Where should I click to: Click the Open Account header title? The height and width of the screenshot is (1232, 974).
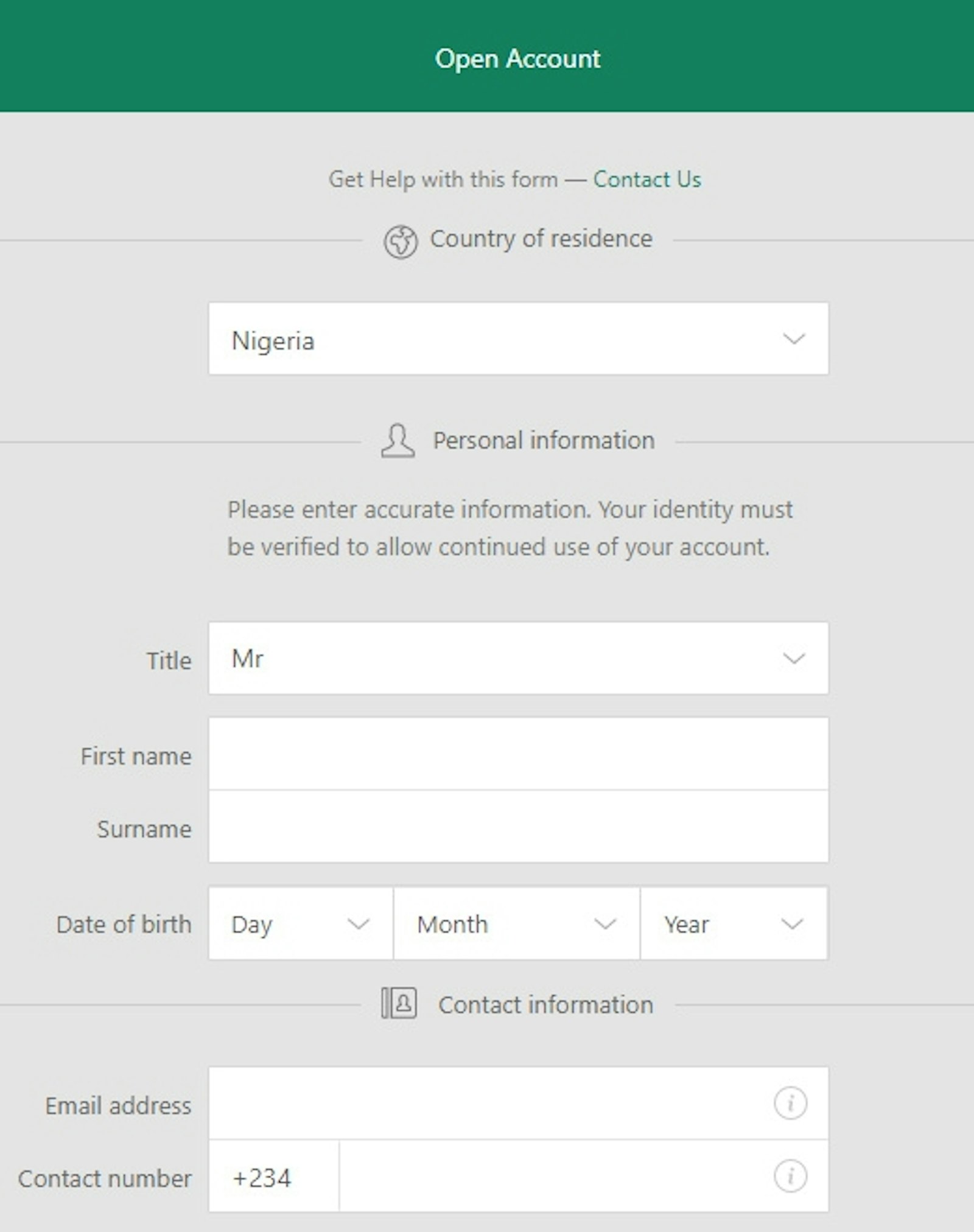point(517,59)
